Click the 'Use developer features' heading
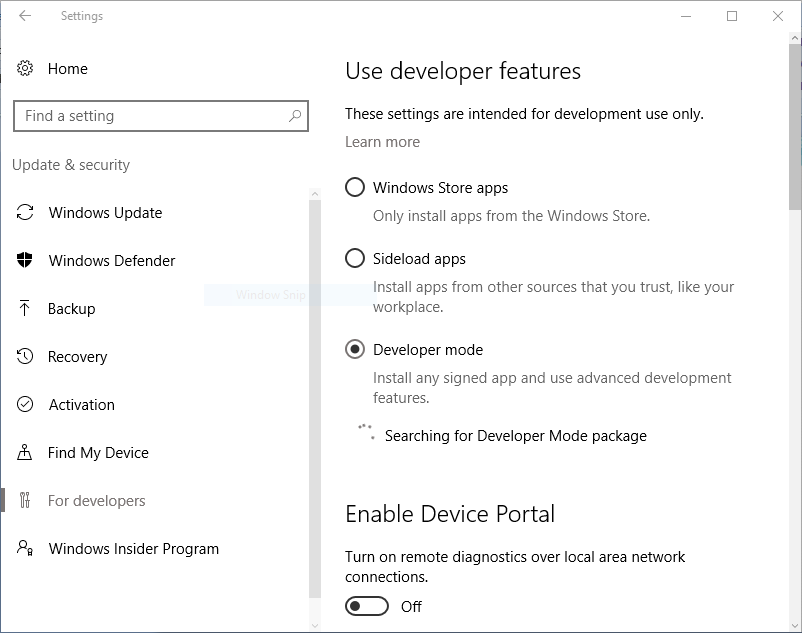Screen dimensions: 802x633 pyautogui.click(x=463, y=71)
